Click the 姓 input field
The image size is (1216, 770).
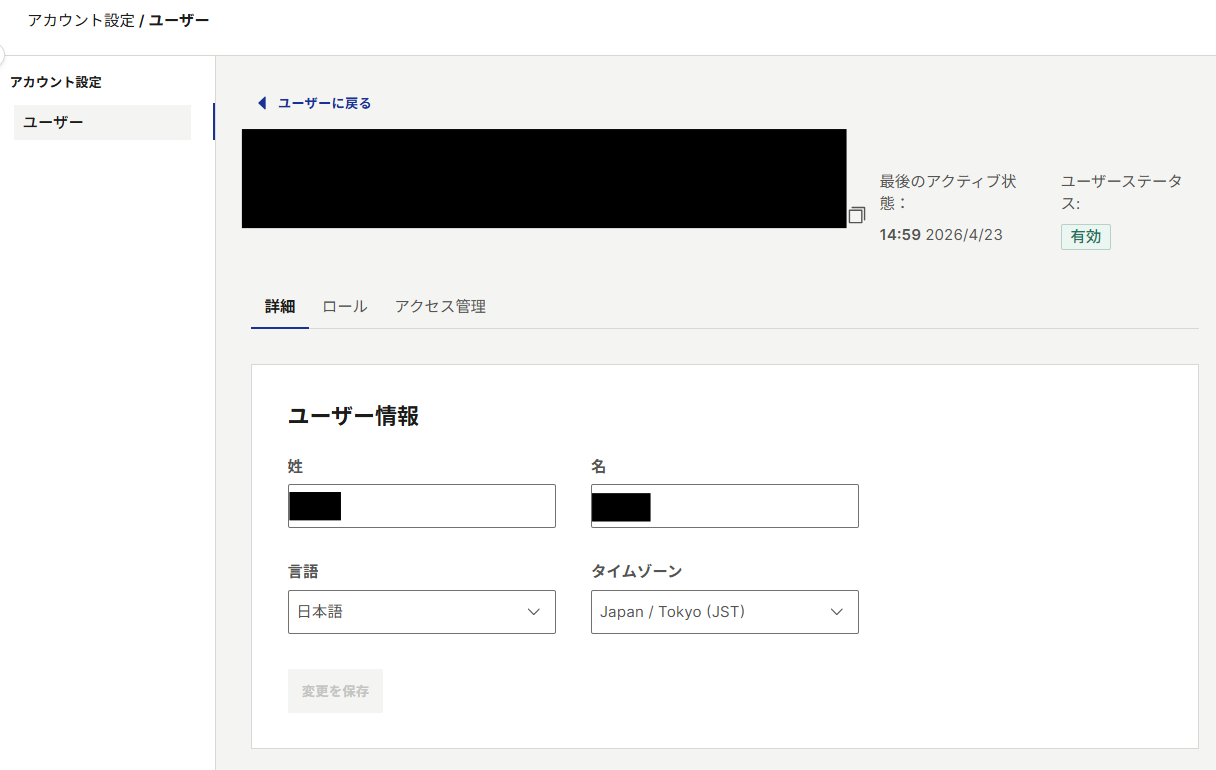tap(422, 506)
